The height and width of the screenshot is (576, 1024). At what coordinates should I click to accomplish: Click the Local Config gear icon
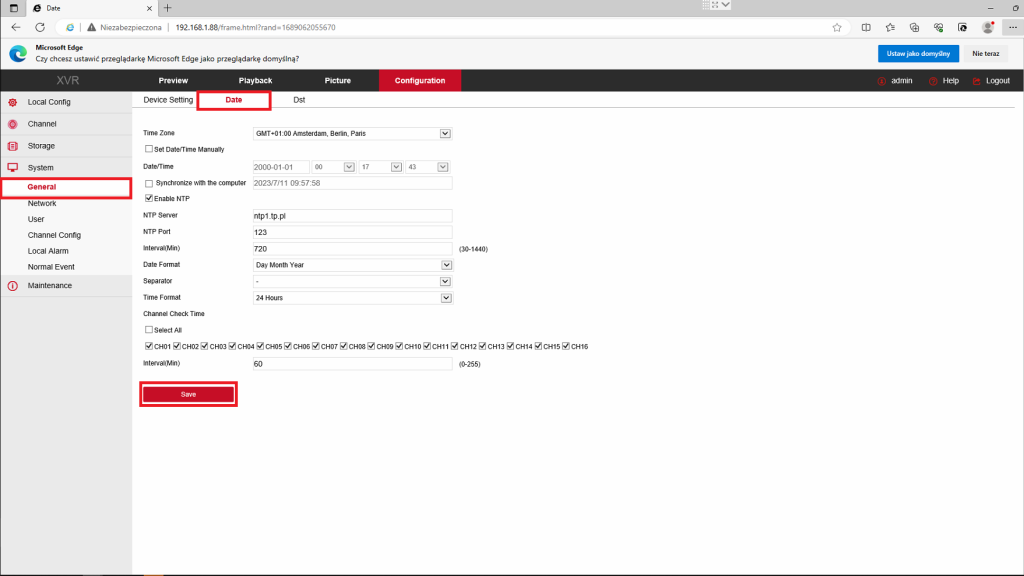tap(12, 102)
